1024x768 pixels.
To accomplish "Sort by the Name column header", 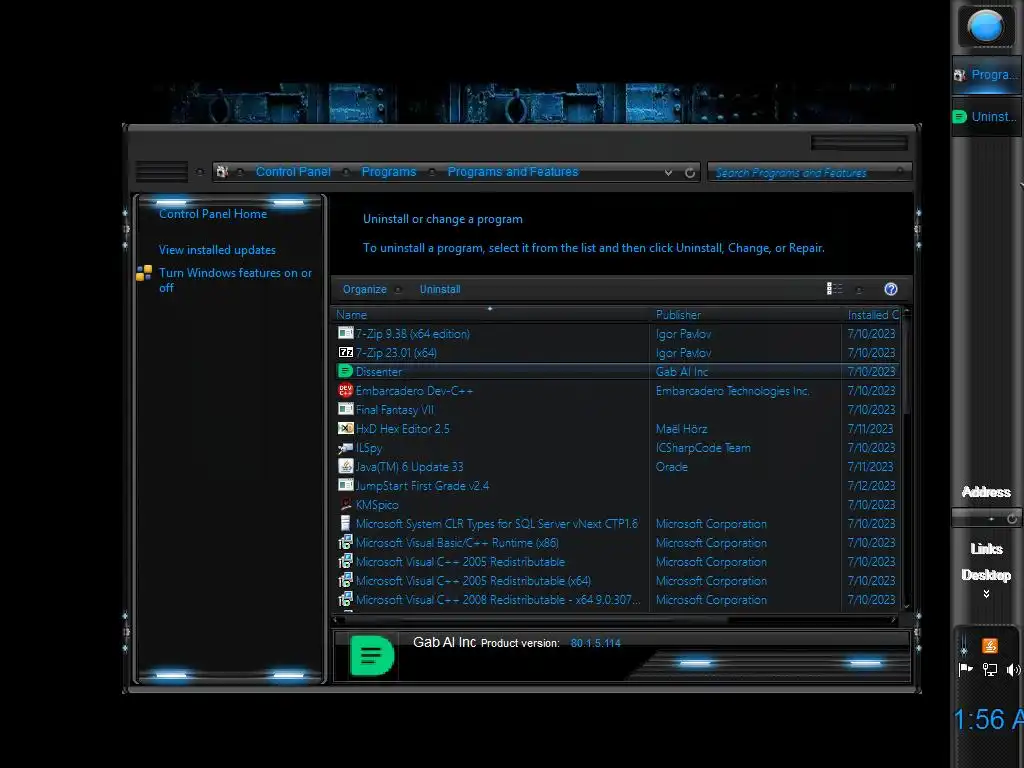I will 491,314.
